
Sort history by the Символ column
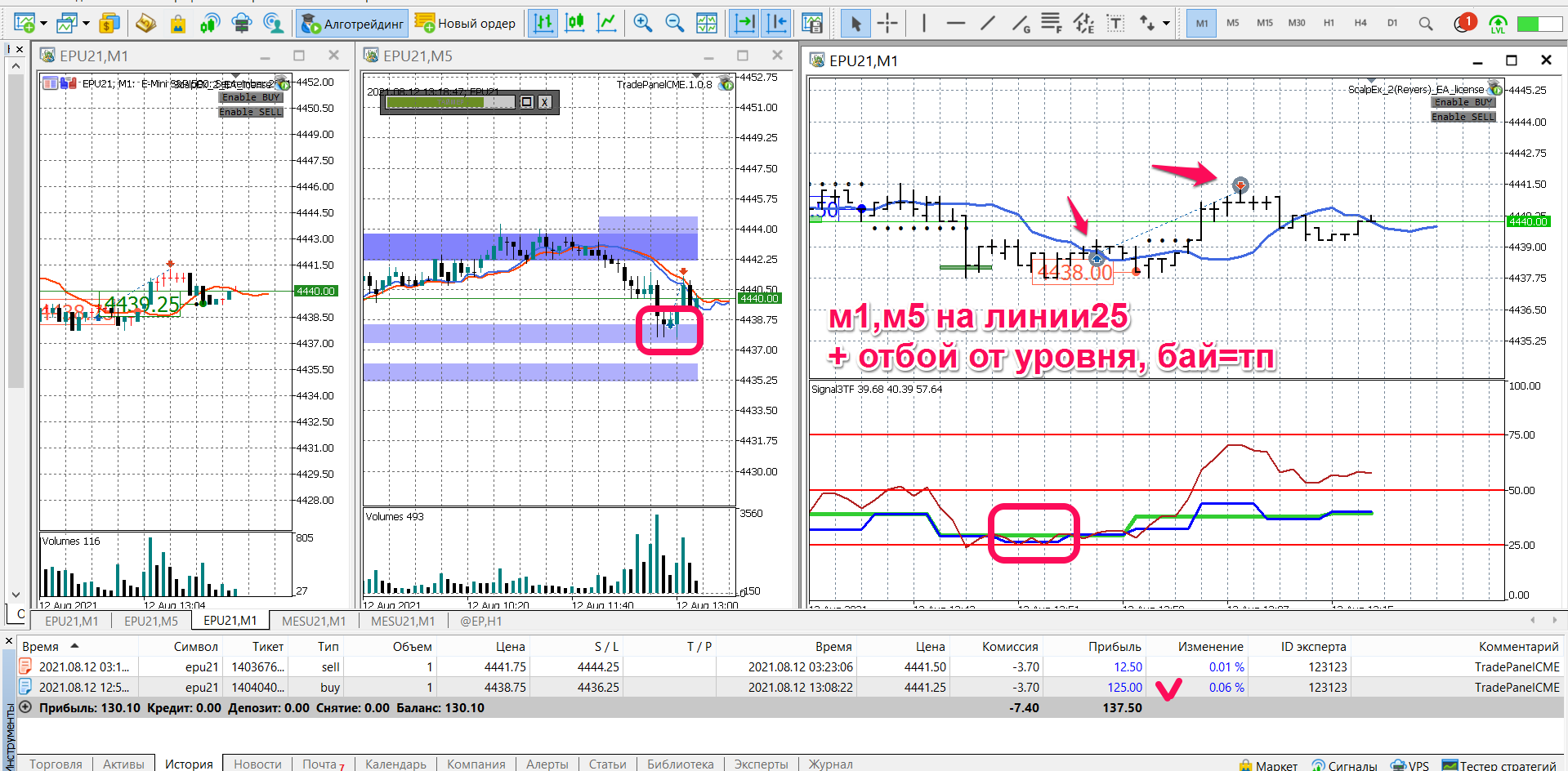point(196,646)
